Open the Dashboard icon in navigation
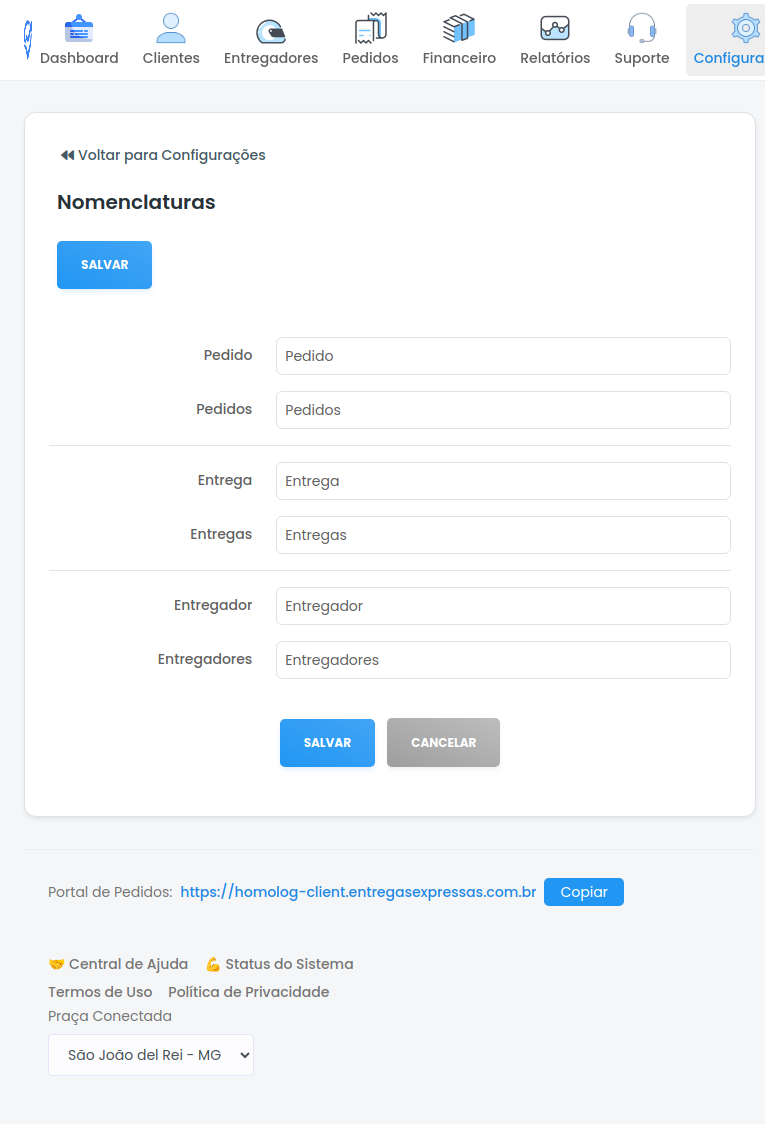Screen dimensions: 765x1124 point(79,29)
